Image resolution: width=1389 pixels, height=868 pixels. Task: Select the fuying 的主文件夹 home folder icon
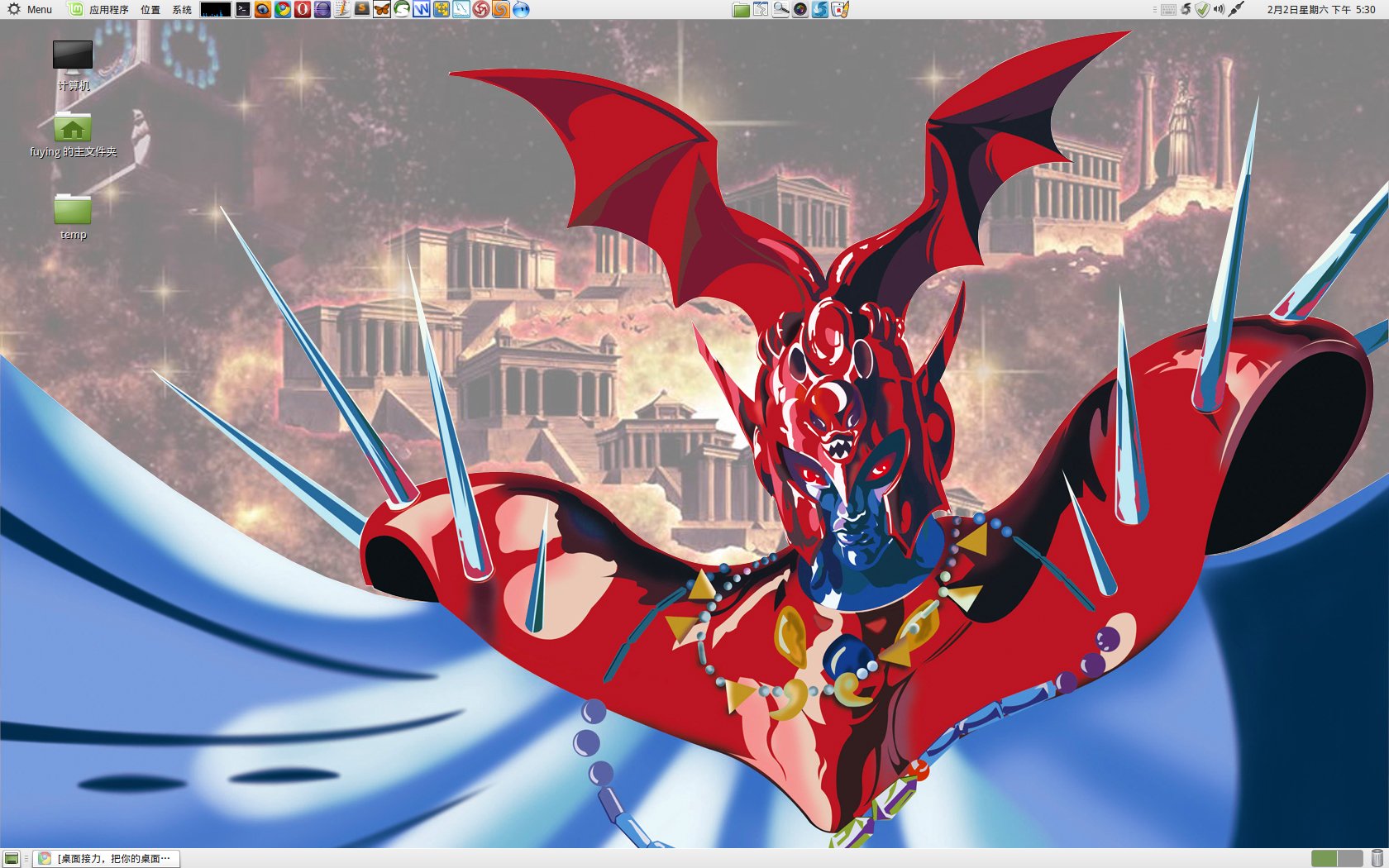[x=73, y=135]
